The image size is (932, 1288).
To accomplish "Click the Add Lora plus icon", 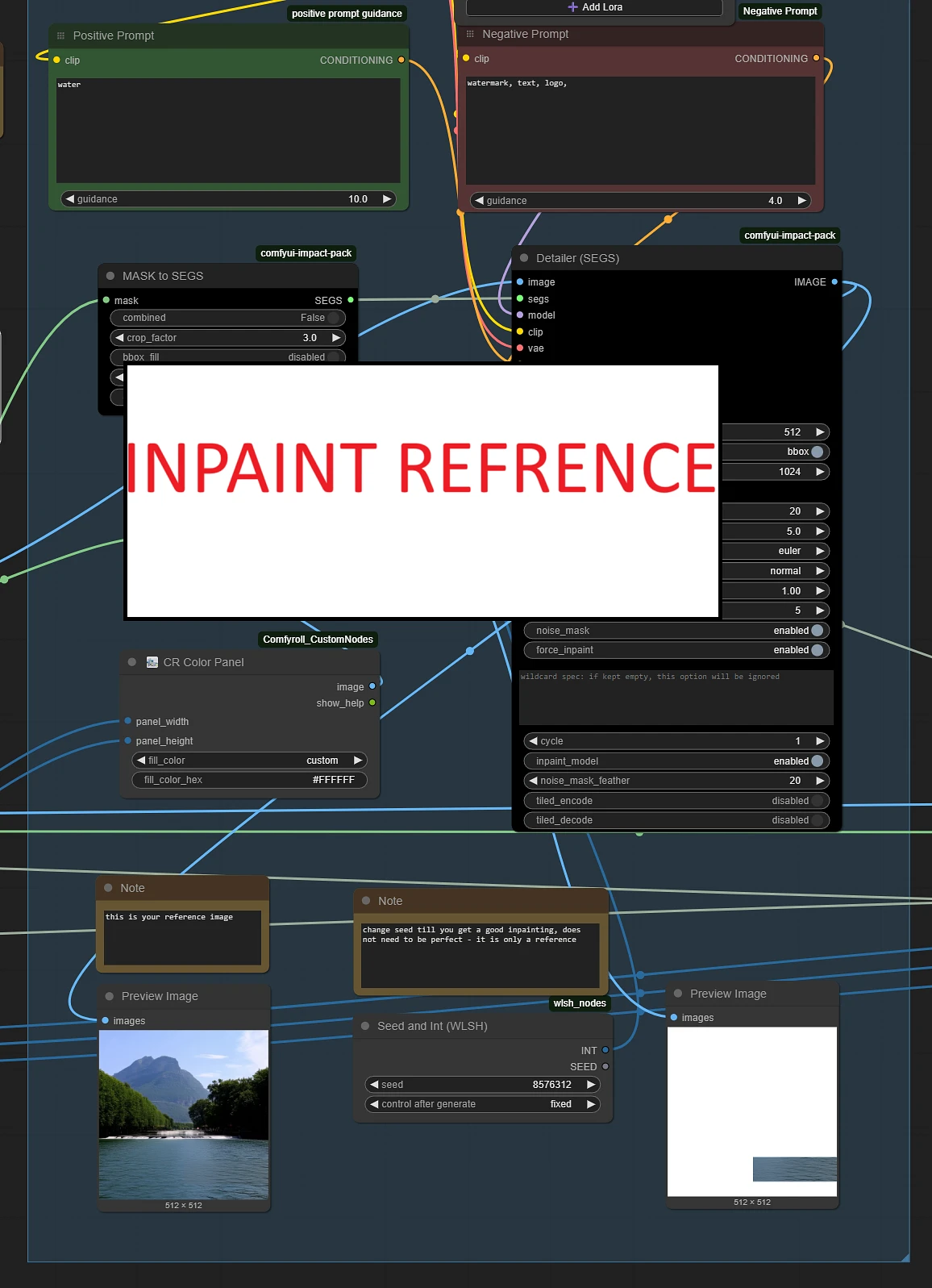I will click(572, 7).
